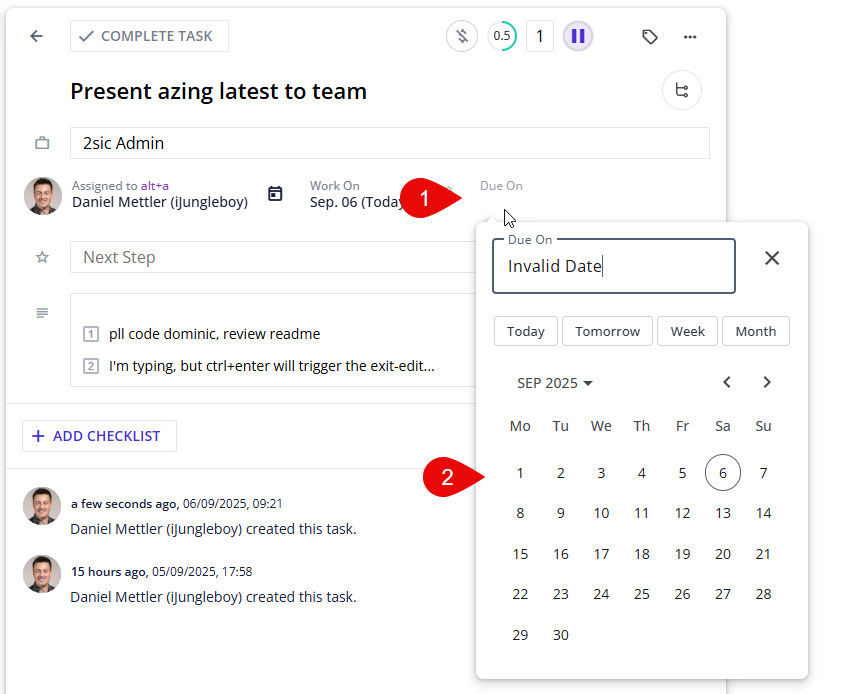
Task: Click the Work On calendar icon
Action: 275,194
